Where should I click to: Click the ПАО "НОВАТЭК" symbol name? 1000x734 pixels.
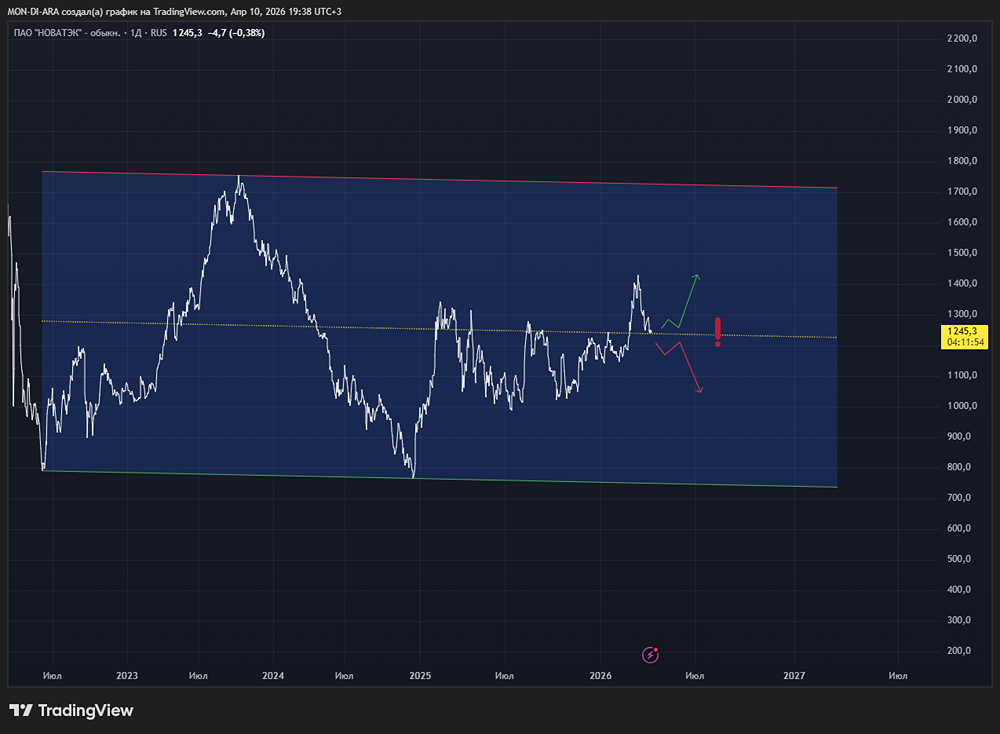coord(67,33)
